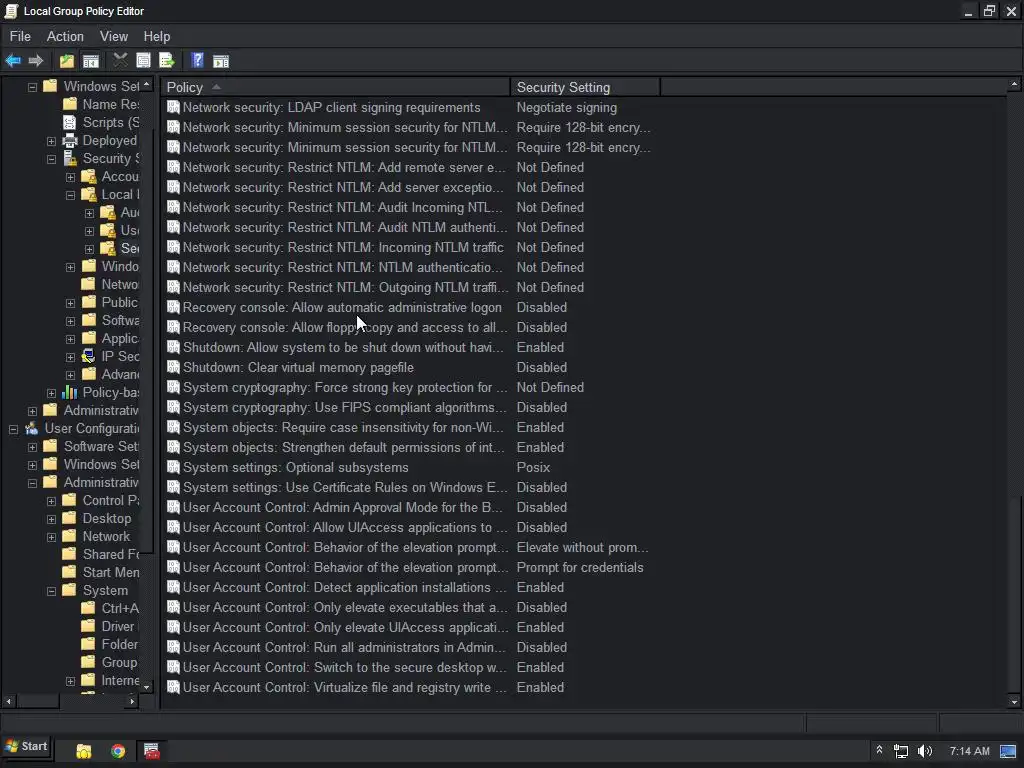Sort by the Security Setting column header

tap(585, 87)
